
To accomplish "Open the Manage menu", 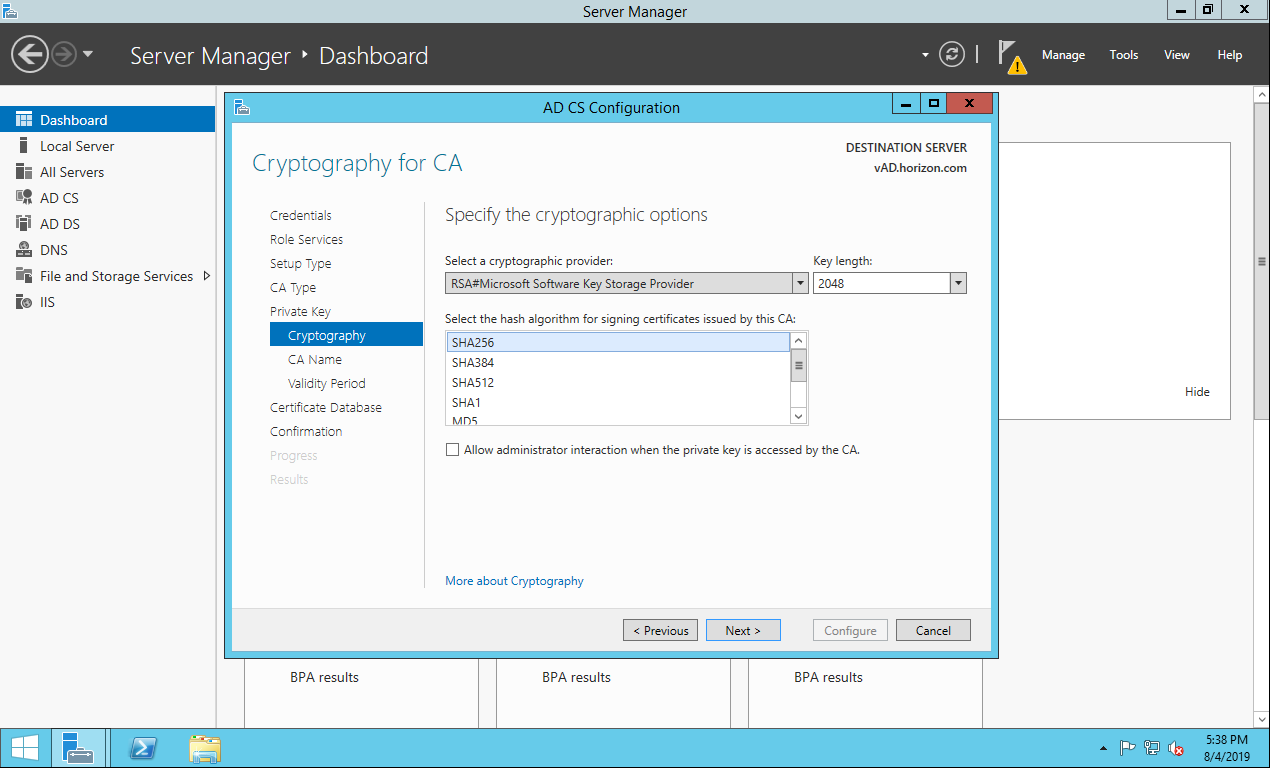I will pyautogui.click(x=1062, y=55).
